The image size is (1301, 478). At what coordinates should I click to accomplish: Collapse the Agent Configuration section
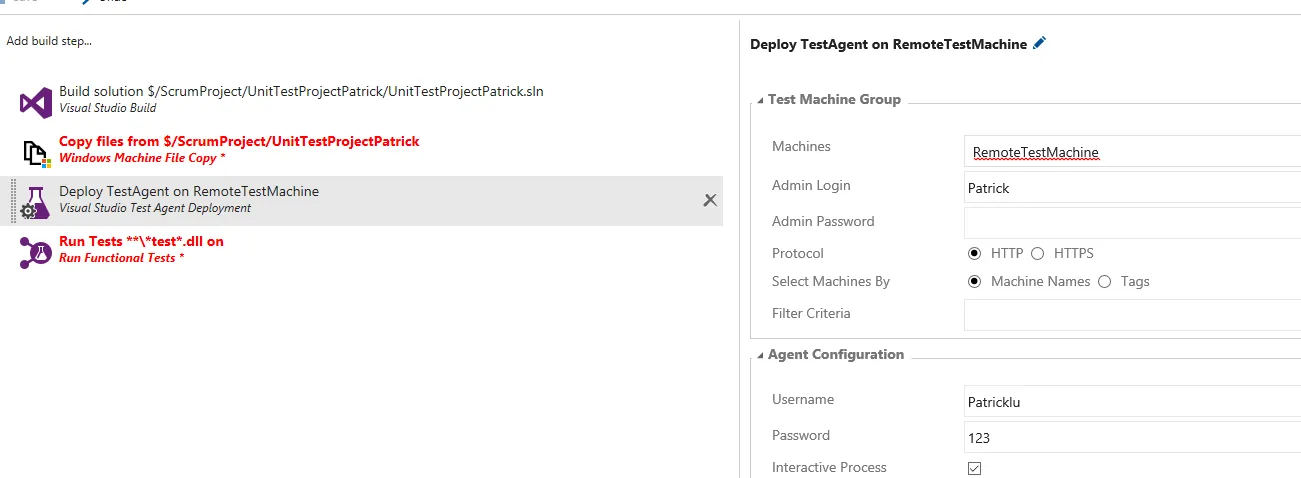tap(760, 354)
